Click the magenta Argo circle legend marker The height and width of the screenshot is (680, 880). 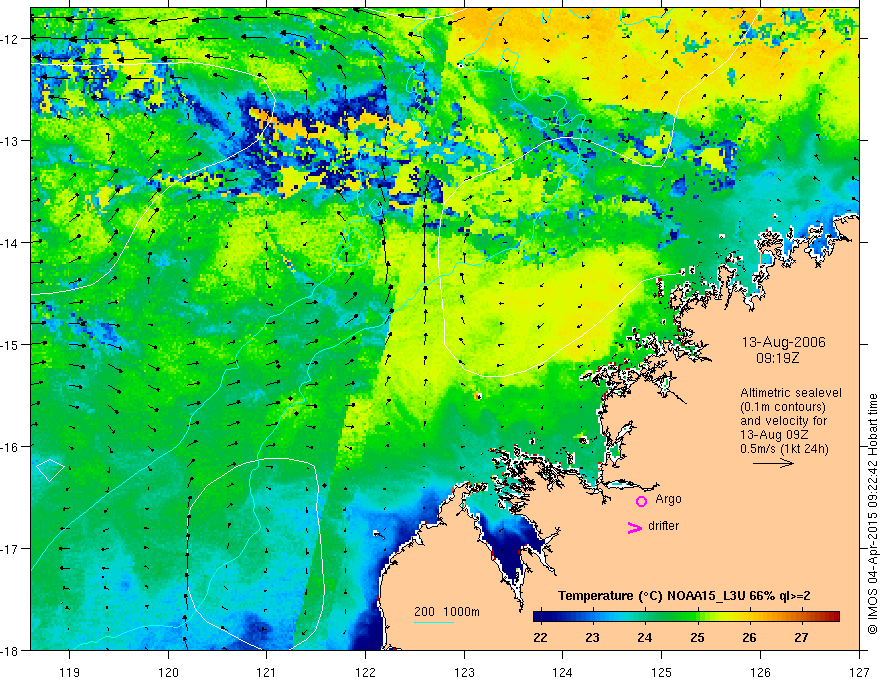[x=641, y=501]
